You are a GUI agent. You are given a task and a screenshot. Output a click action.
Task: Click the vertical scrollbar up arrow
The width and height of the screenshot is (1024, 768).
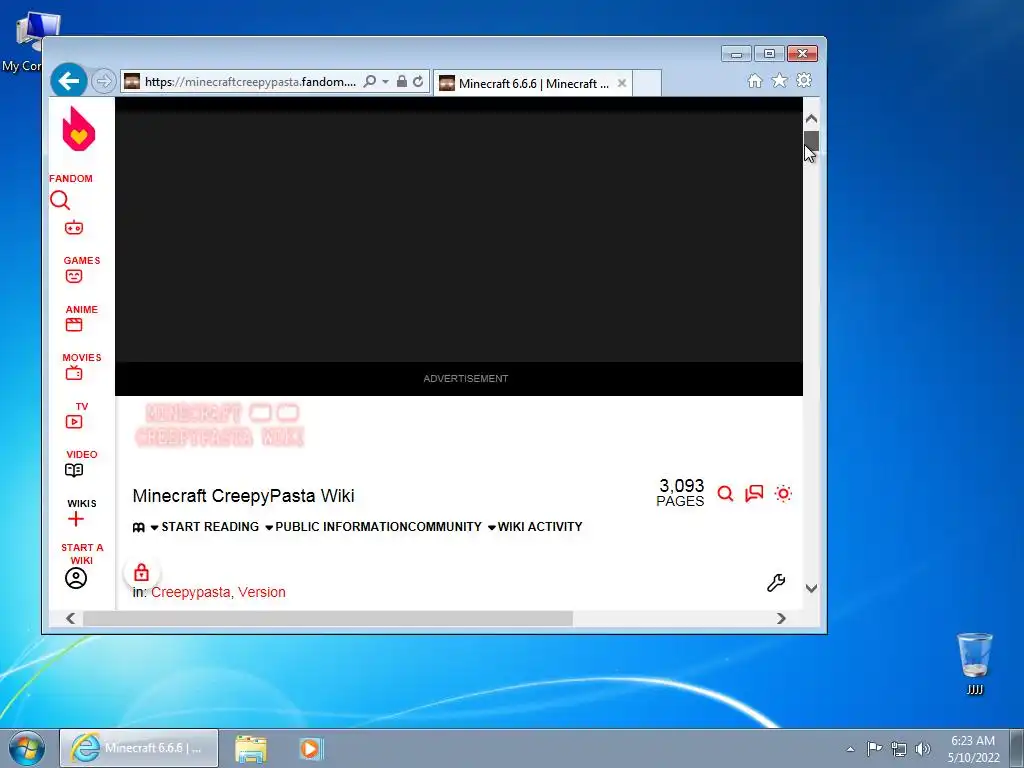click(x=811, y=118)
